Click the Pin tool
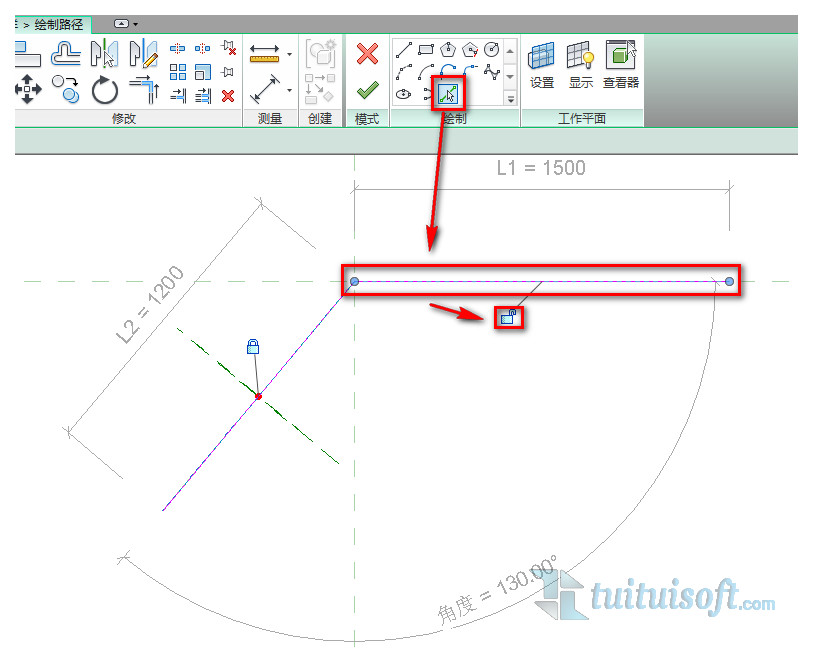The width and height of the screenshot is (813, 665). pos(228,72)
